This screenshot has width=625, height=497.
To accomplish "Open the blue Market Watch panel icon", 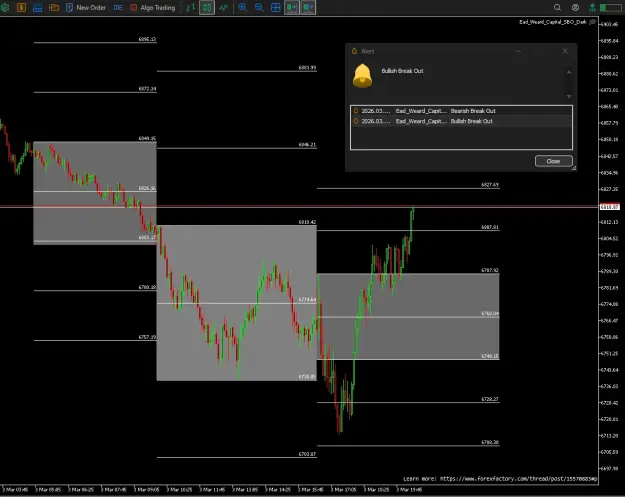I will pyautogui.click(x=37, y=7).
